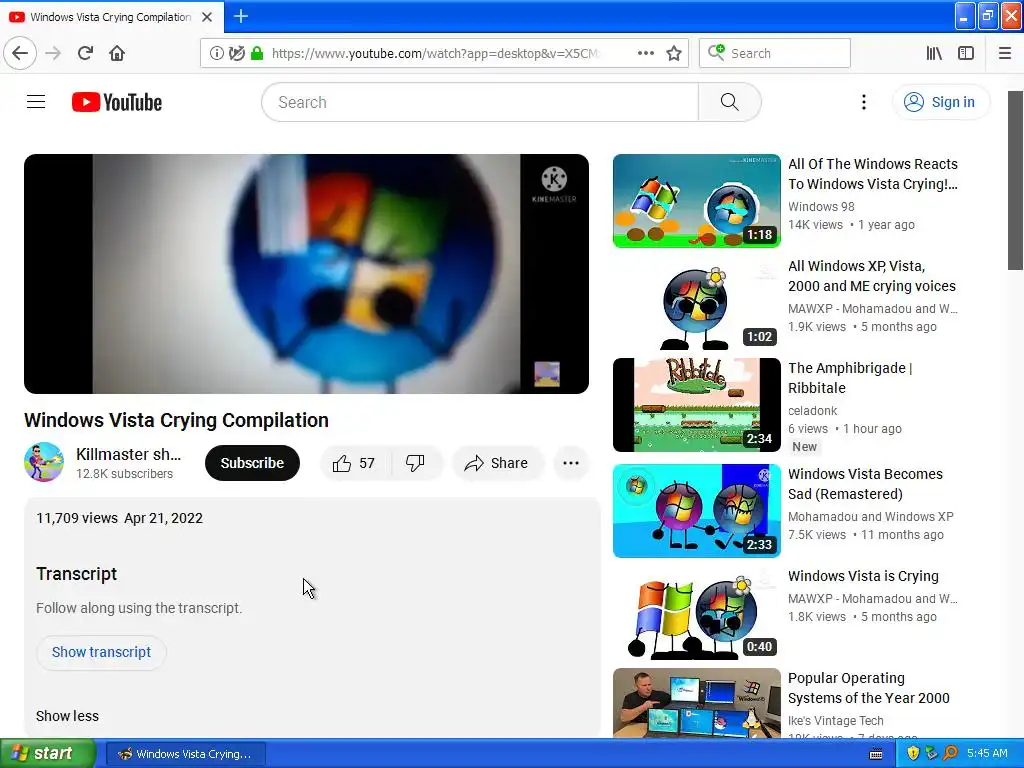1024x768 pixels.
Task: Open the Windows start menu
Action: pos(47,753)
